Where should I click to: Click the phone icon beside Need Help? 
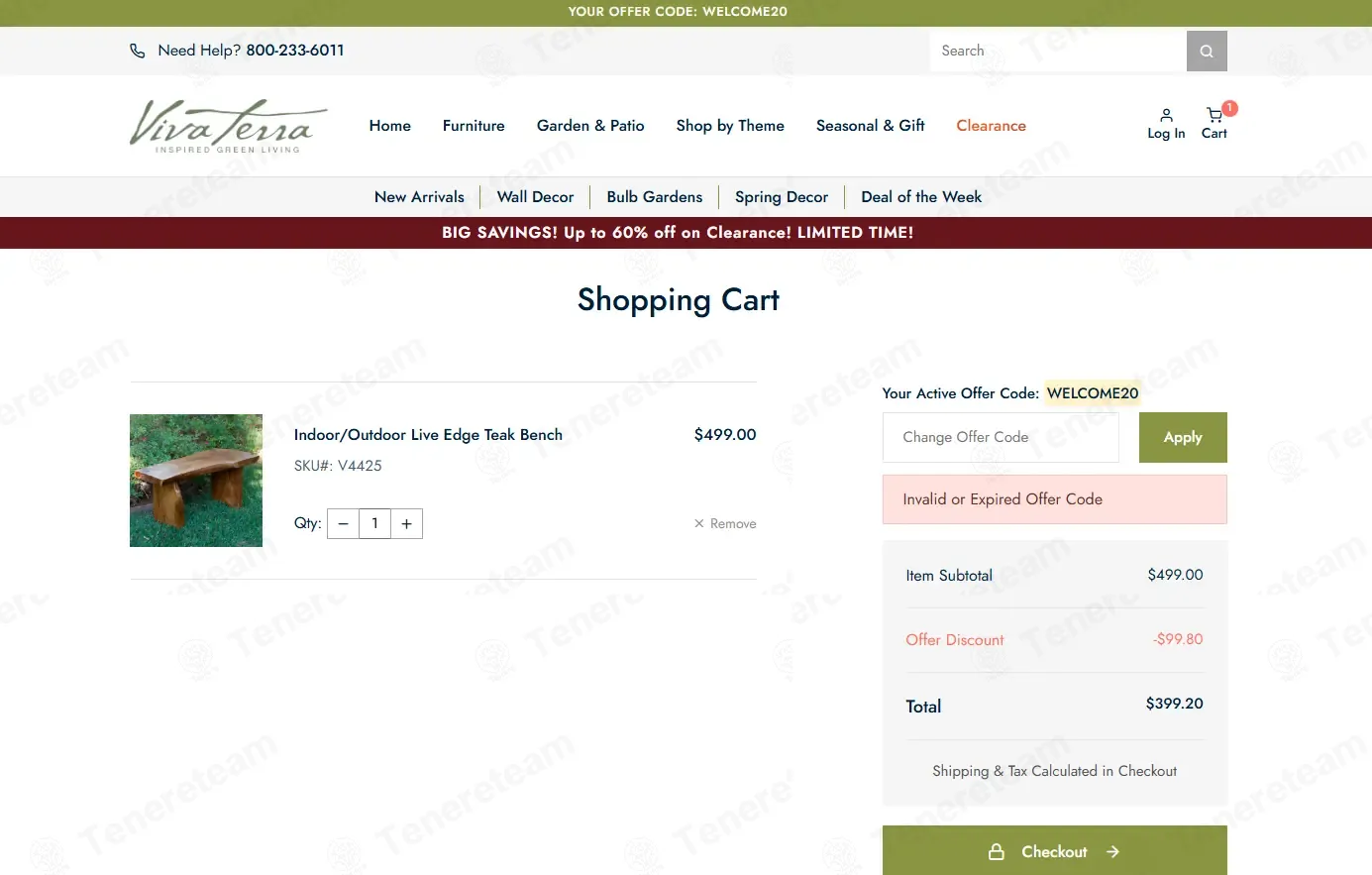click(x=138, y=51)
